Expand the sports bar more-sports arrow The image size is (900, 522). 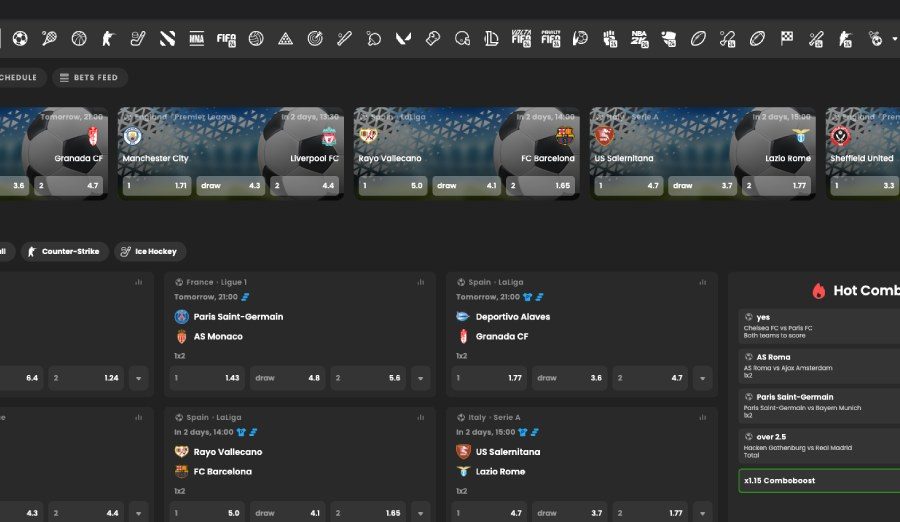click(x=894, y=39)
